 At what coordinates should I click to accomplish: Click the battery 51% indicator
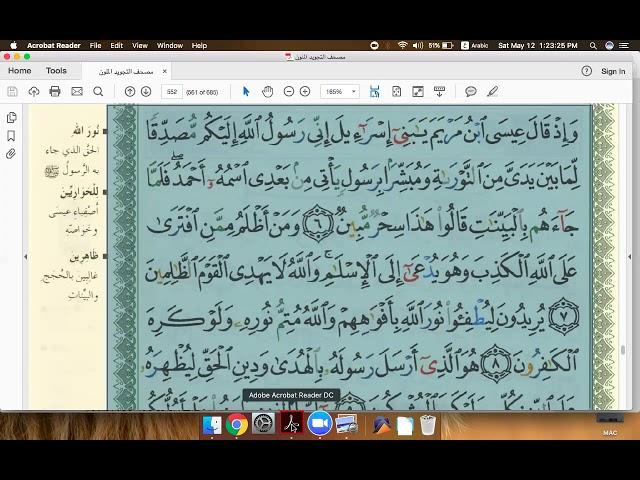click(x=441, y=45)
